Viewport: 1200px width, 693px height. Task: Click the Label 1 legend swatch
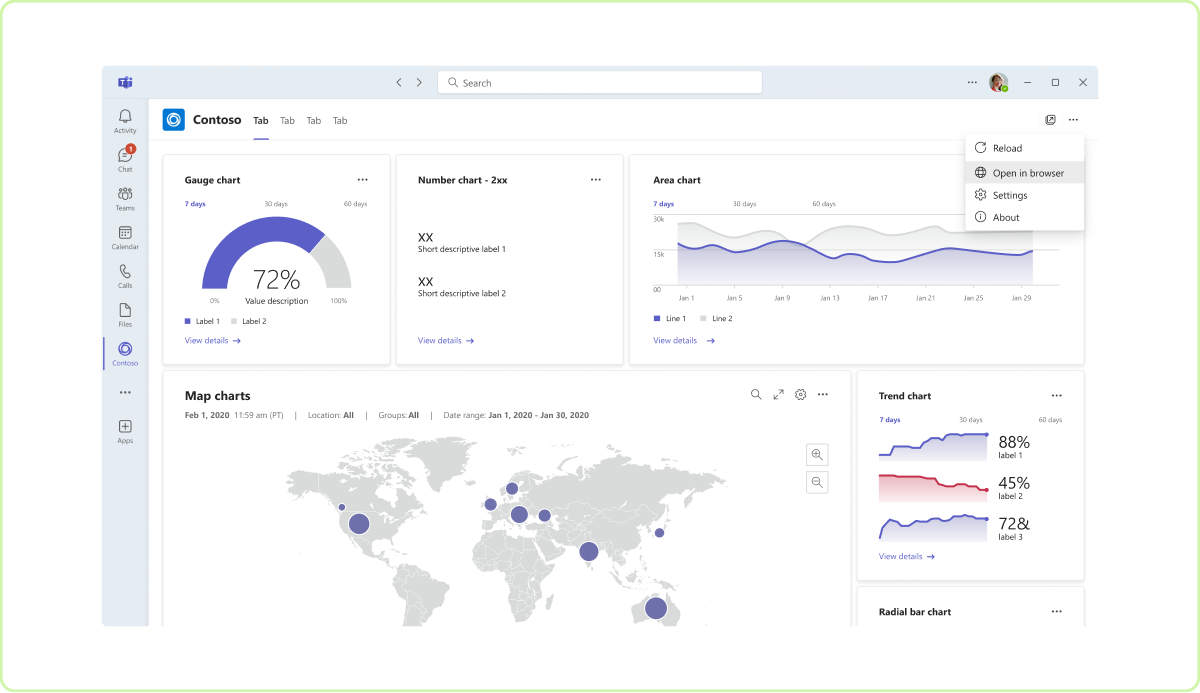(187, 321)
